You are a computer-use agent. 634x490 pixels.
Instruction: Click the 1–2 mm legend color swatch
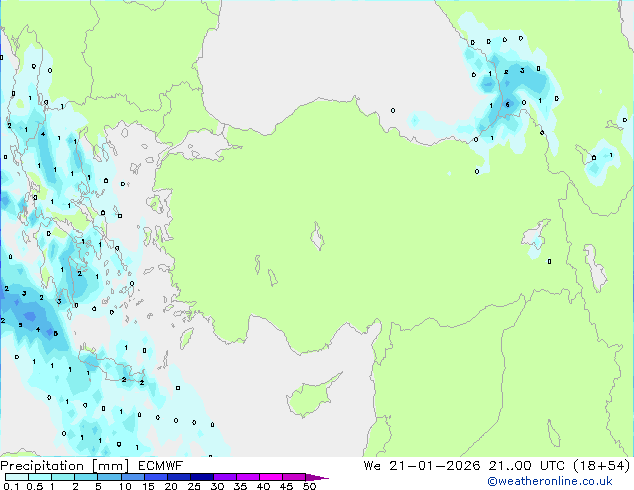63,477
